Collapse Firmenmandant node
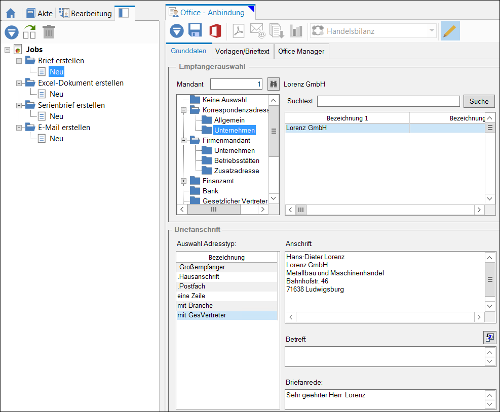Screen dimensions: 500x412 [x=183, y=141]
